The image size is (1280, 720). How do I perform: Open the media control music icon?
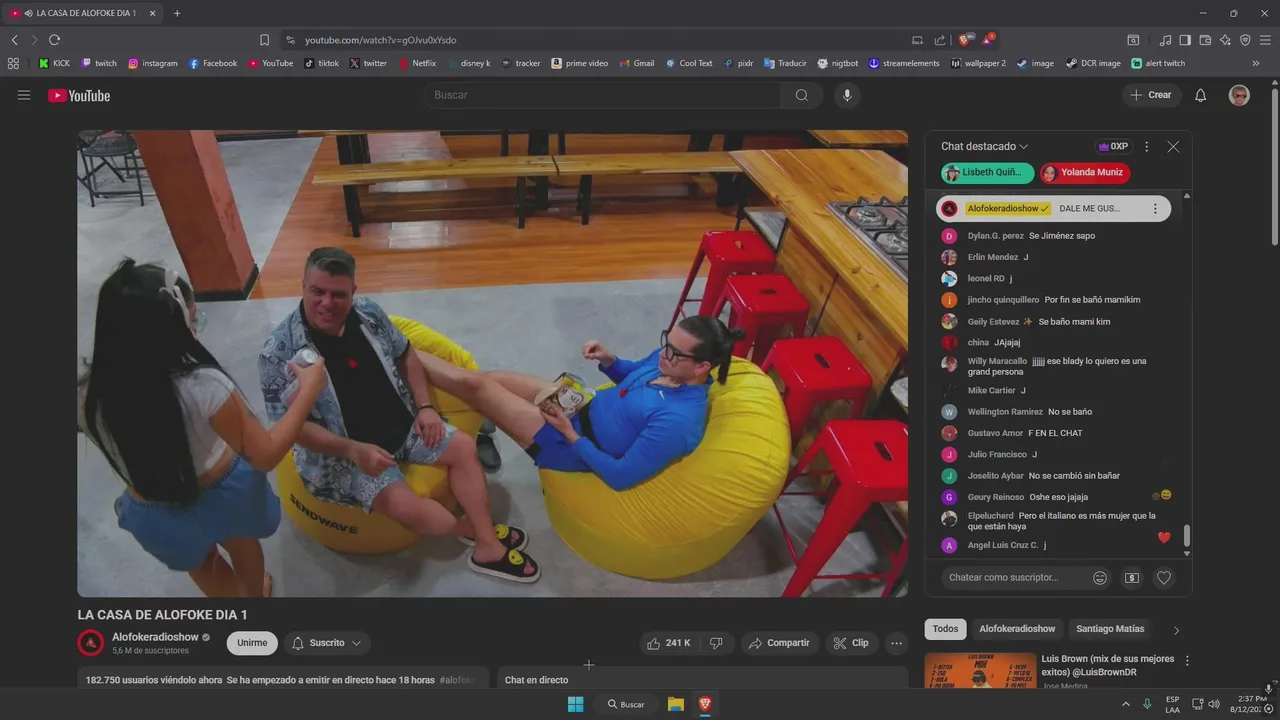[x=1165, y=40]
